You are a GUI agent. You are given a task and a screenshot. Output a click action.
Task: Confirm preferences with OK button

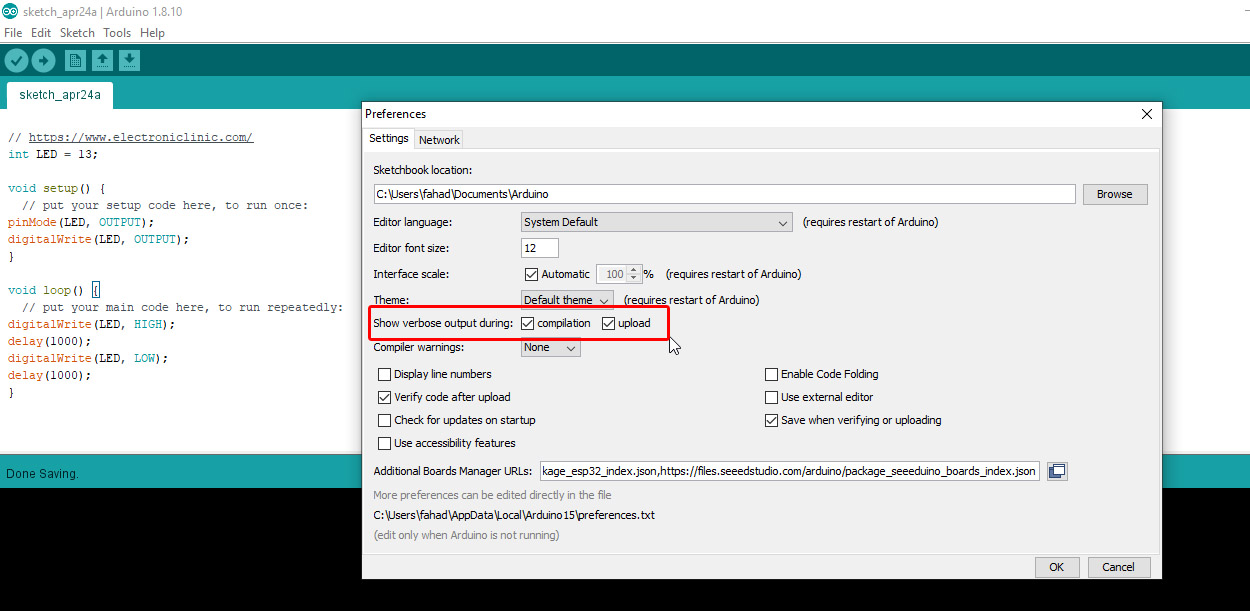coord(1057,567)
